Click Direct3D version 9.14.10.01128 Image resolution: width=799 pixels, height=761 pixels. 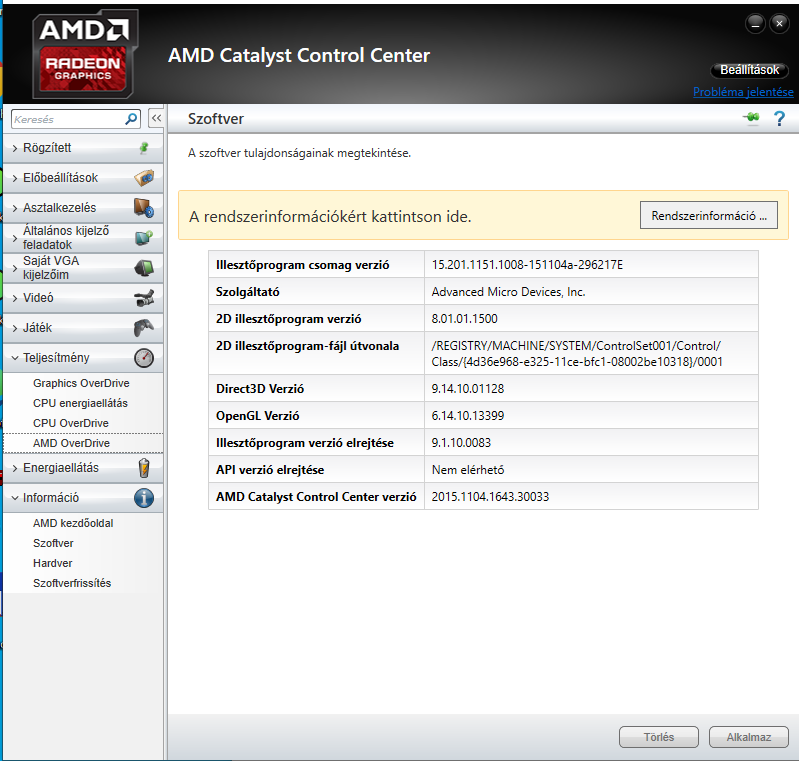tap(467, 388)
